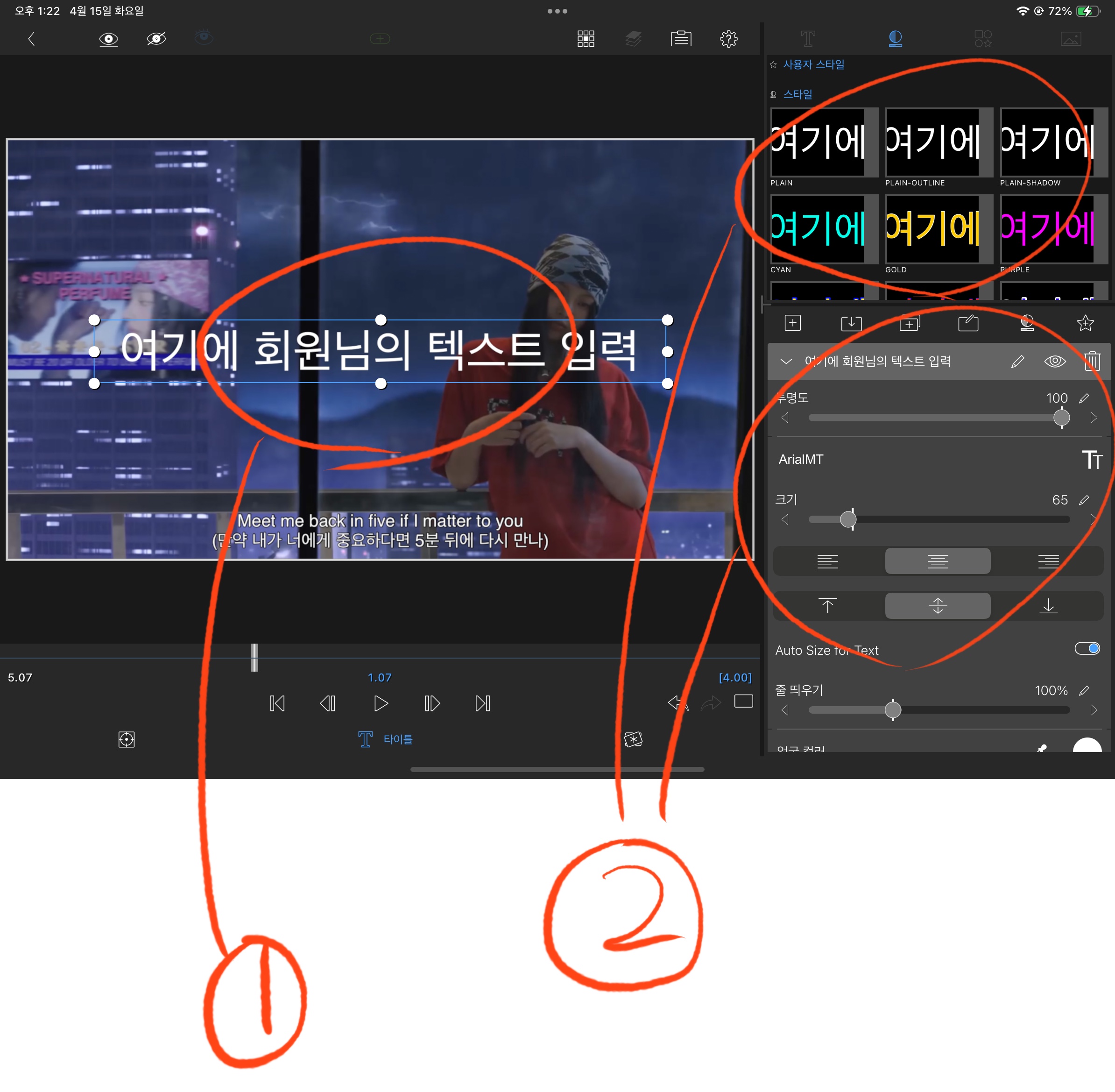Screen dimensions: 1115x1092
Task: Click the opacity slider knob
Action: point(1061,418)
